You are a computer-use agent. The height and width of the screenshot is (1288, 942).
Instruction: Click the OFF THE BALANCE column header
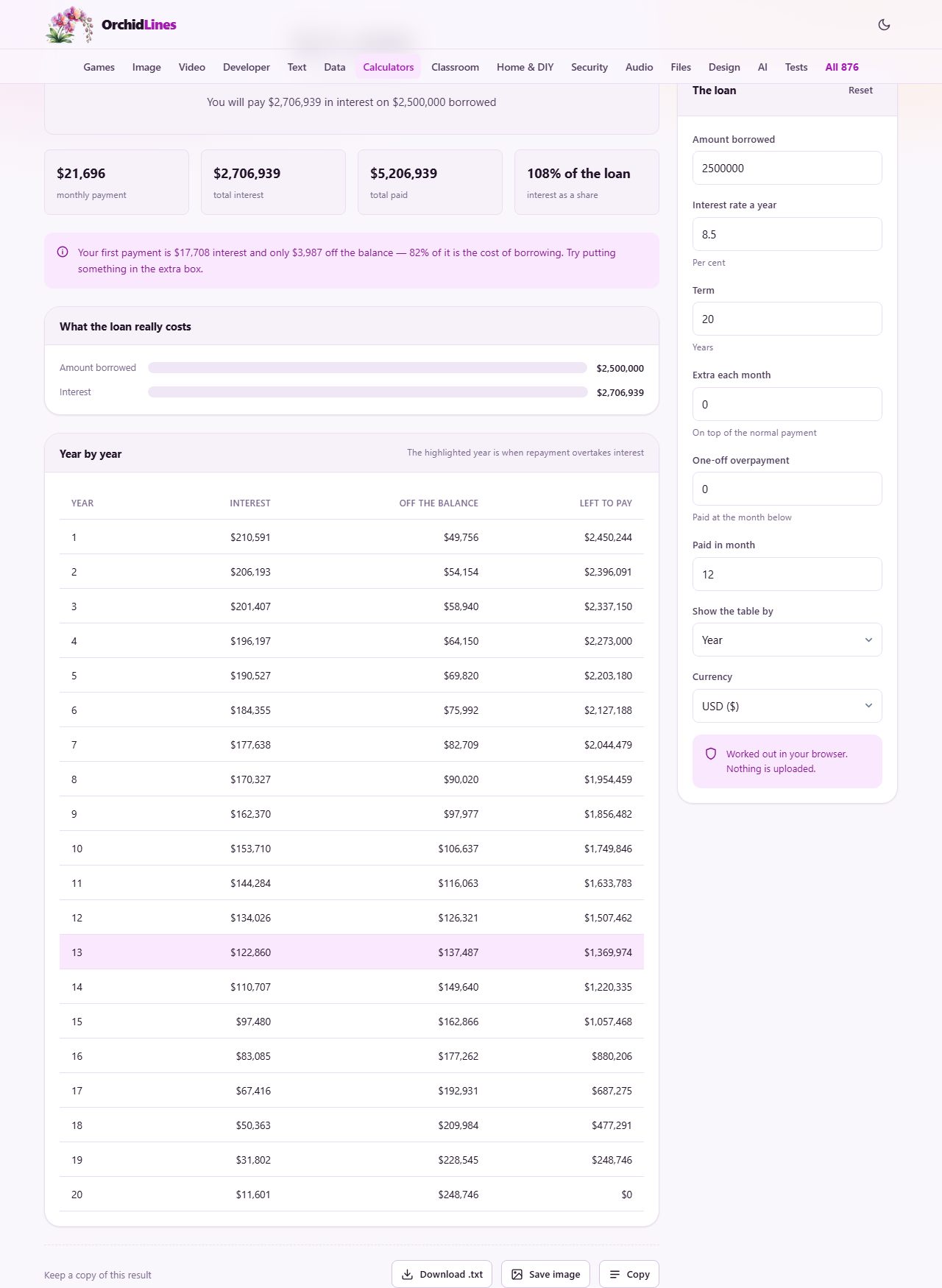[439, 503]
